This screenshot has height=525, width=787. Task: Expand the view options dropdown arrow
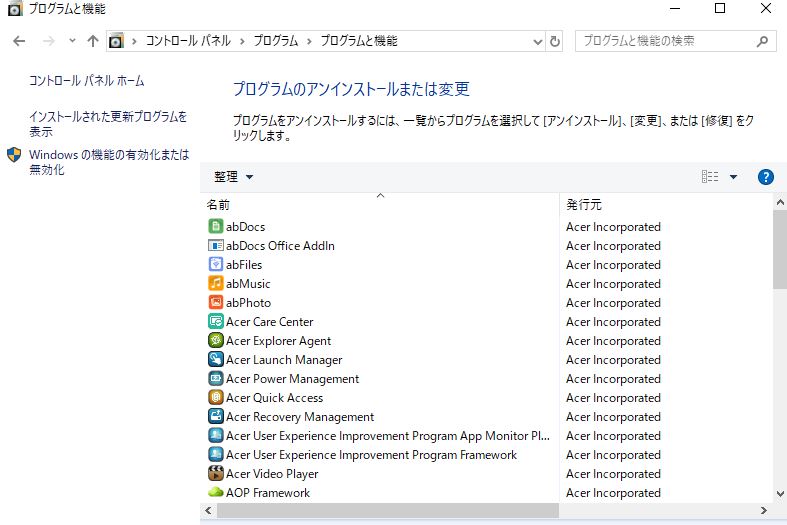tap(733, 177)
